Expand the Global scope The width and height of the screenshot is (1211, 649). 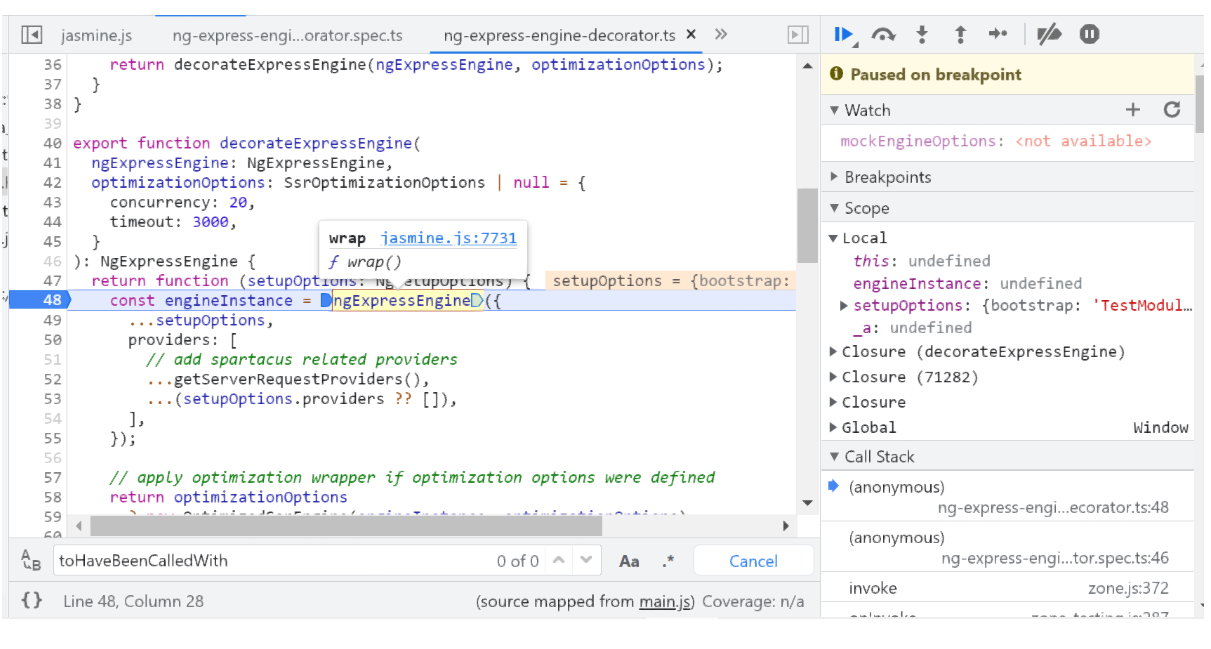tap(834, 428)
